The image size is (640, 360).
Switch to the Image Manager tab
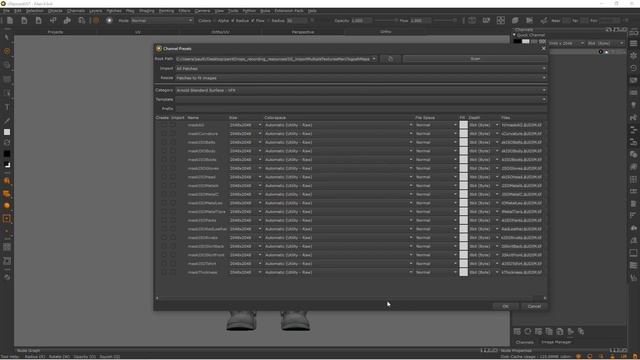(556, 342)
